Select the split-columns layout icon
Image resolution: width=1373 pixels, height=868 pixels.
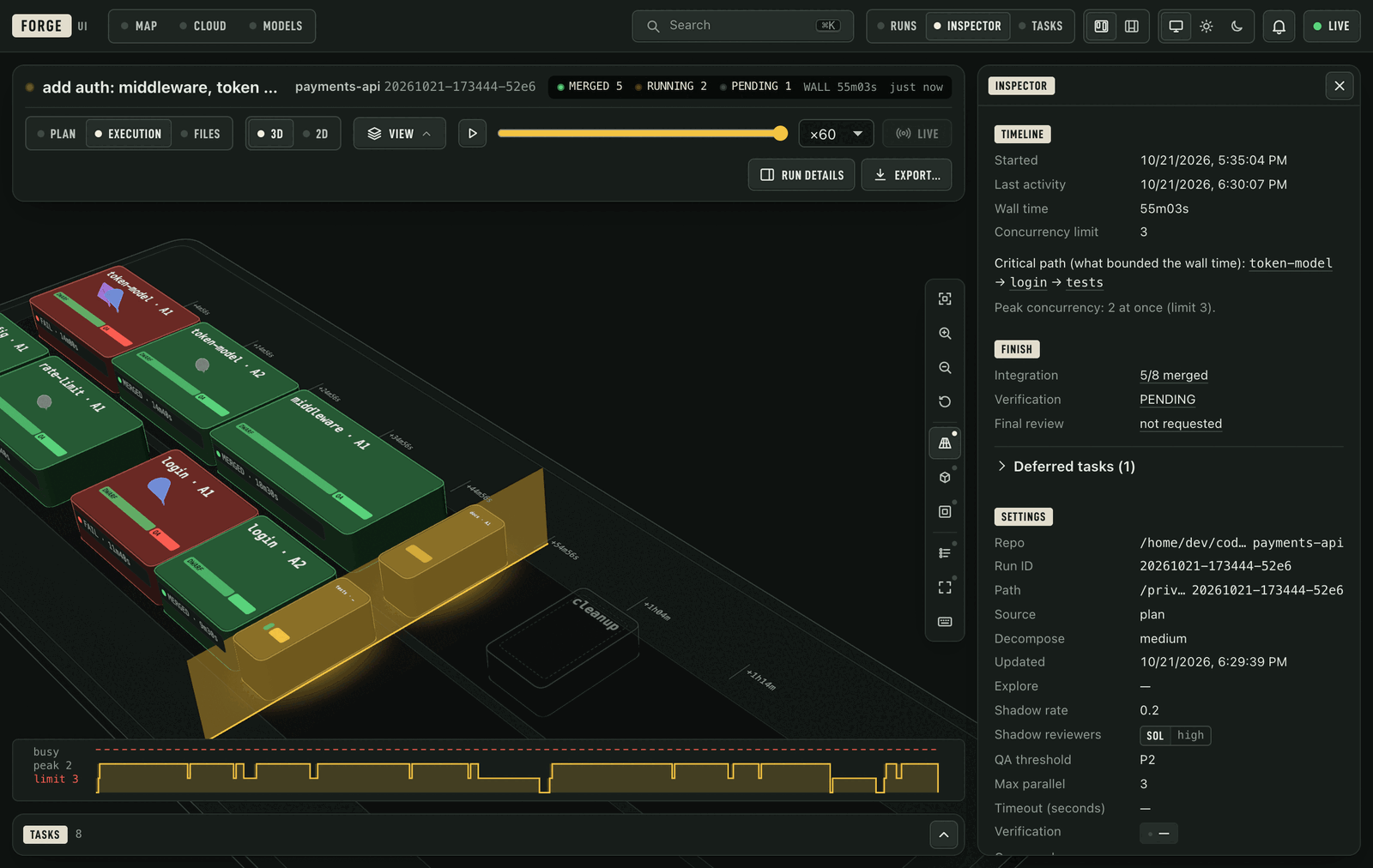pyautogui.click(x=1132, y=27)
